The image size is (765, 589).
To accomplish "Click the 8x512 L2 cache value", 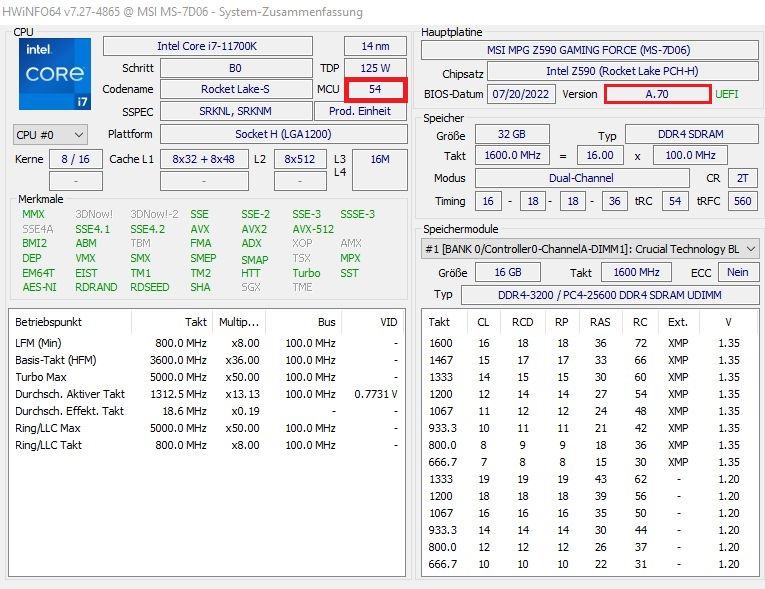I will pos(300,159).
